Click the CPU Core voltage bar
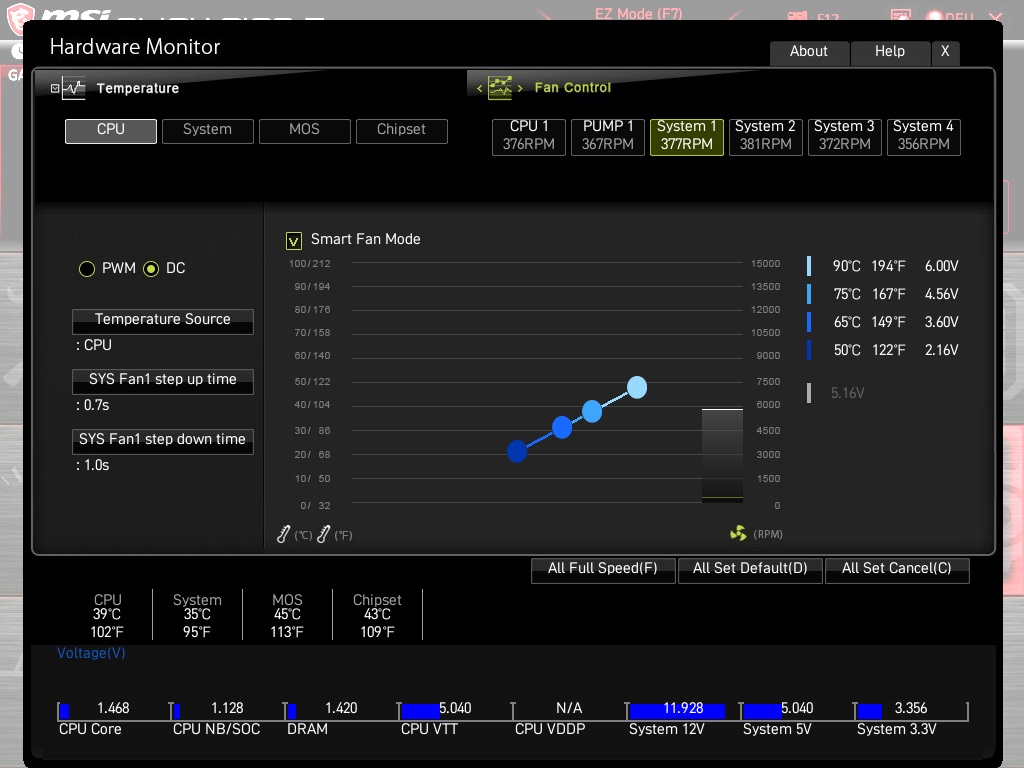This screenshot has height=768, width=1024. click(65, 711)
